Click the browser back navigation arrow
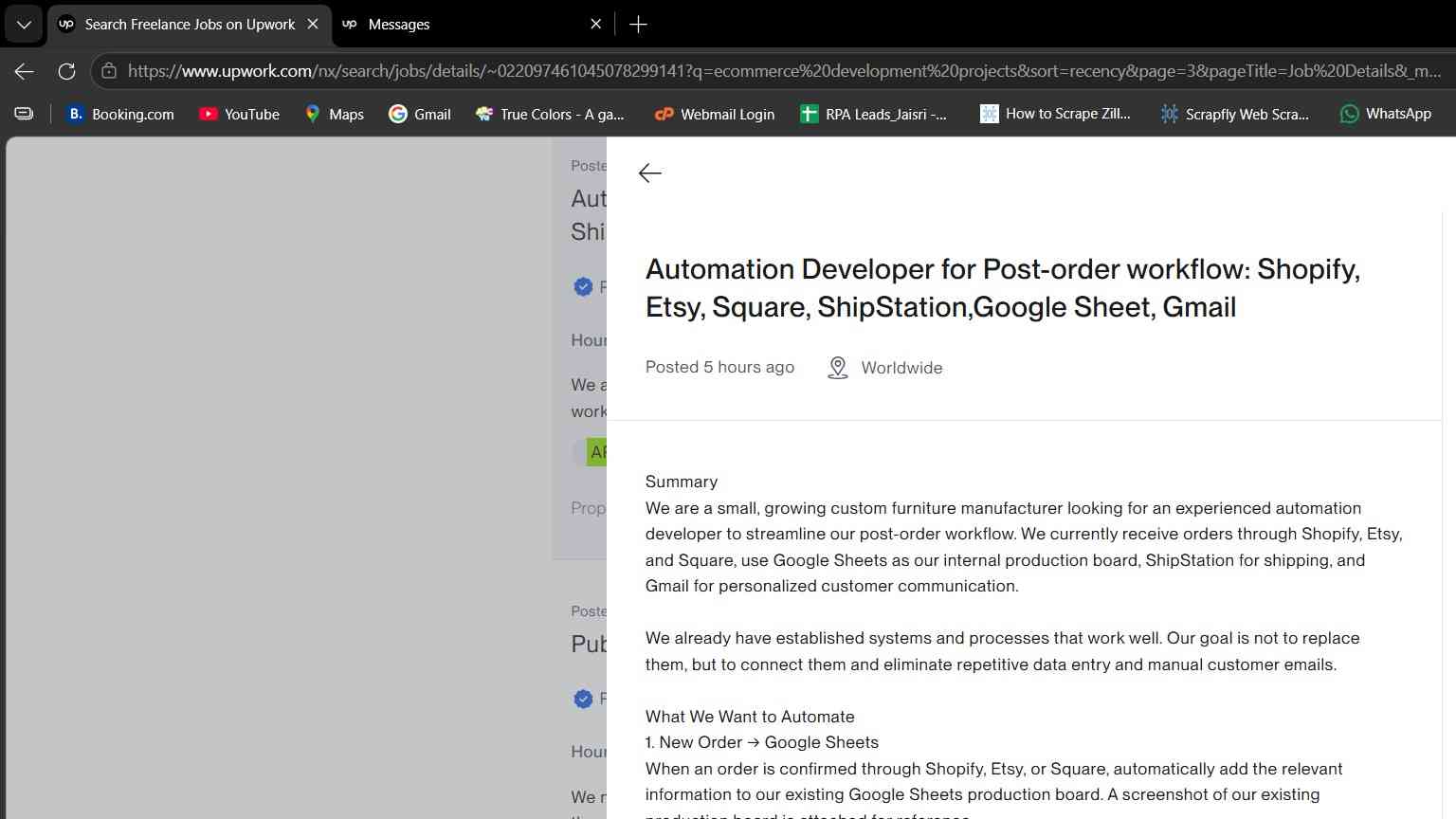Screen dimensions: 1456x819 click(x=25, y=71)
